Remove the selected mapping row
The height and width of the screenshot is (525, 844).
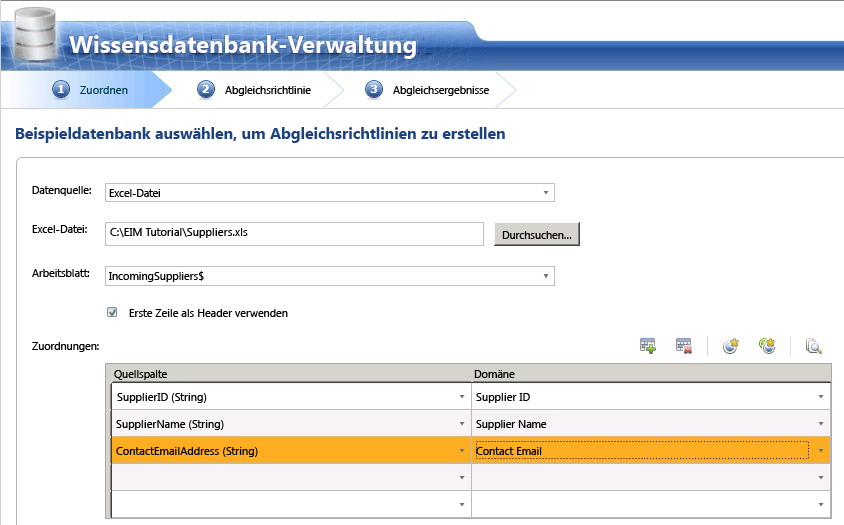[x=684, y=346]
